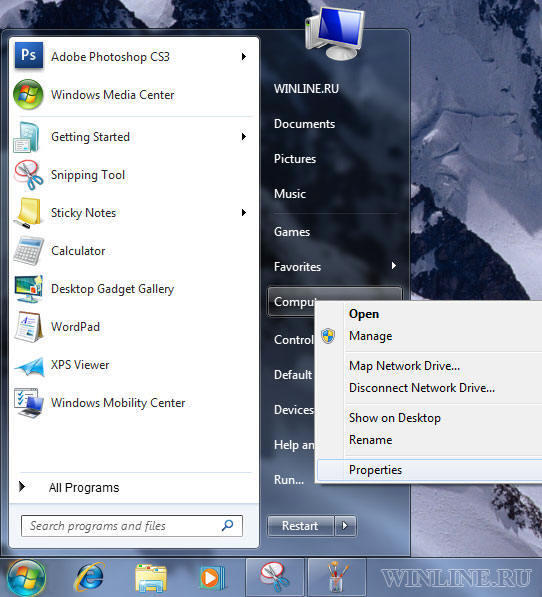The width and height of the screenshot is (542, 597).
Task: Click the Snipping Tool label
Action: point(88,175)
